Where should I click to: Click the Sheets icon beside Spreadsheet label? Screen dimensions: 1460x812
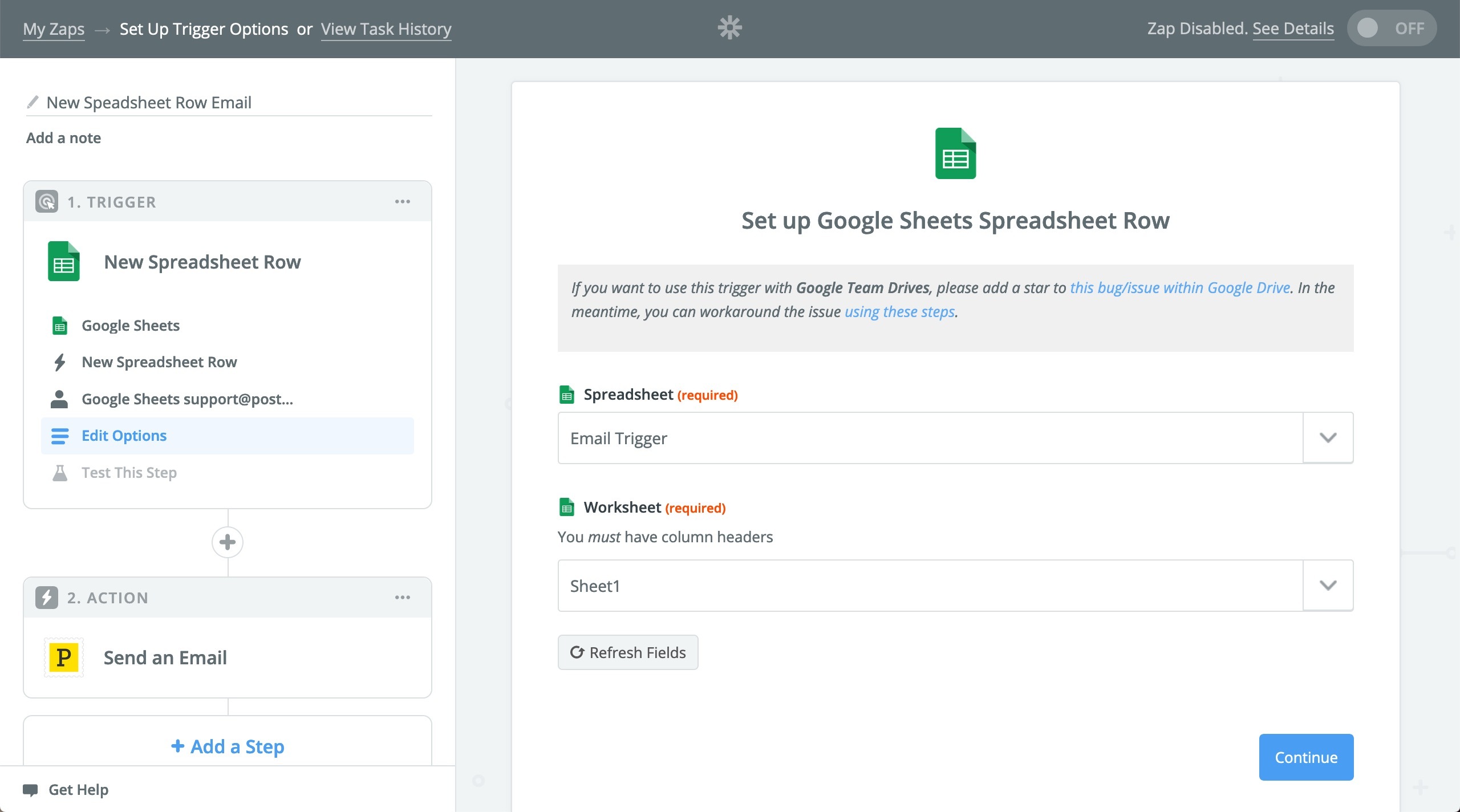coord(567,395)
